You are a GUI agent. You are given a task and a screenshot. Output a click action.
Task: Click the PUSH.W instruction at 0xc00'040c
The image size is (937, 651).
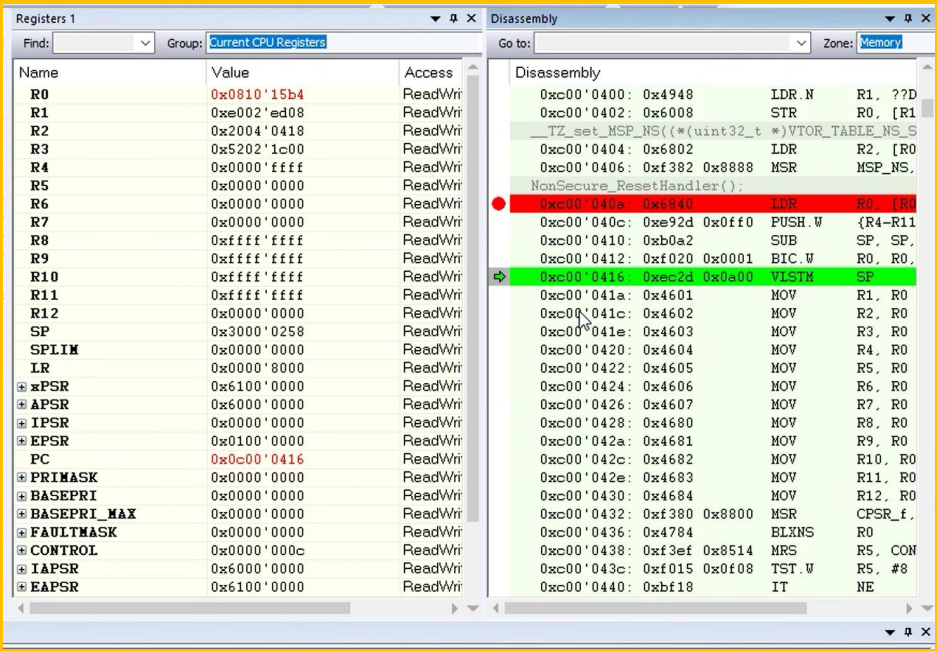[x=713, y=222]
